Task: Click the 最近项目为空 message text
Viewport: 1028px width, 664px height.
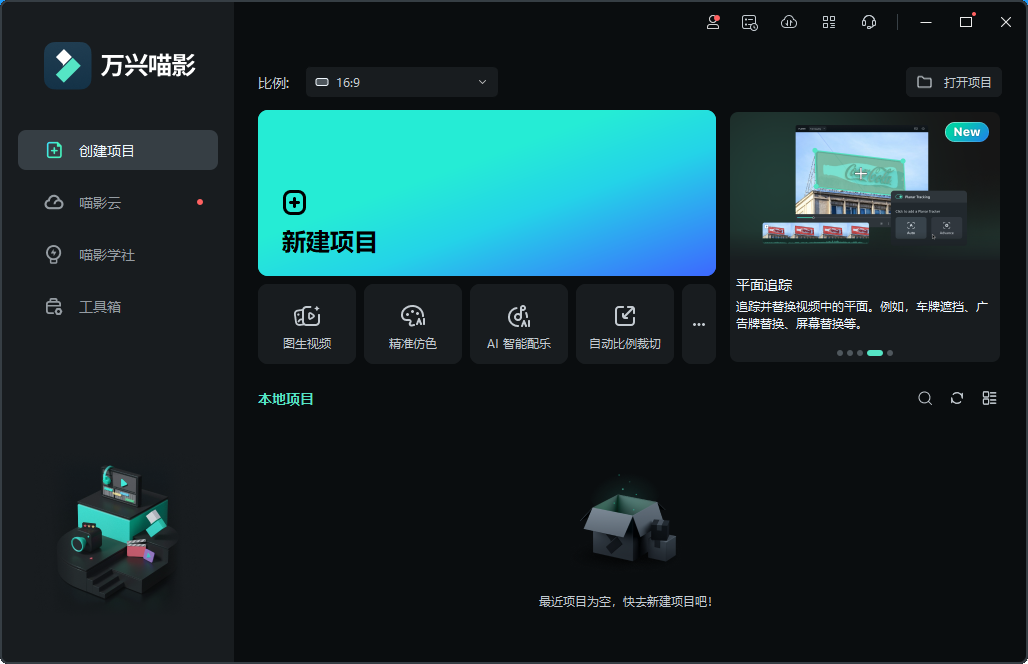Action: point(625,601)
